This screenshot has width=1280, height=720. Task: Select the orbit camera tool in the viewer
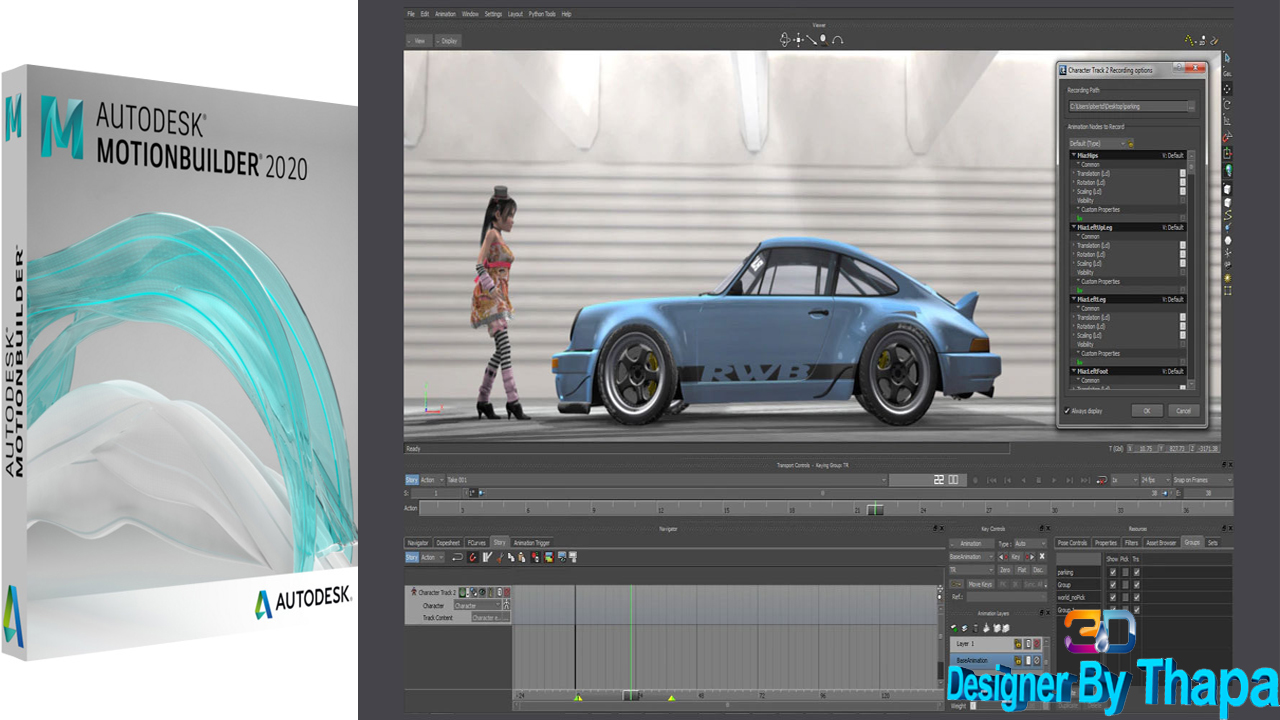[785, 40]
